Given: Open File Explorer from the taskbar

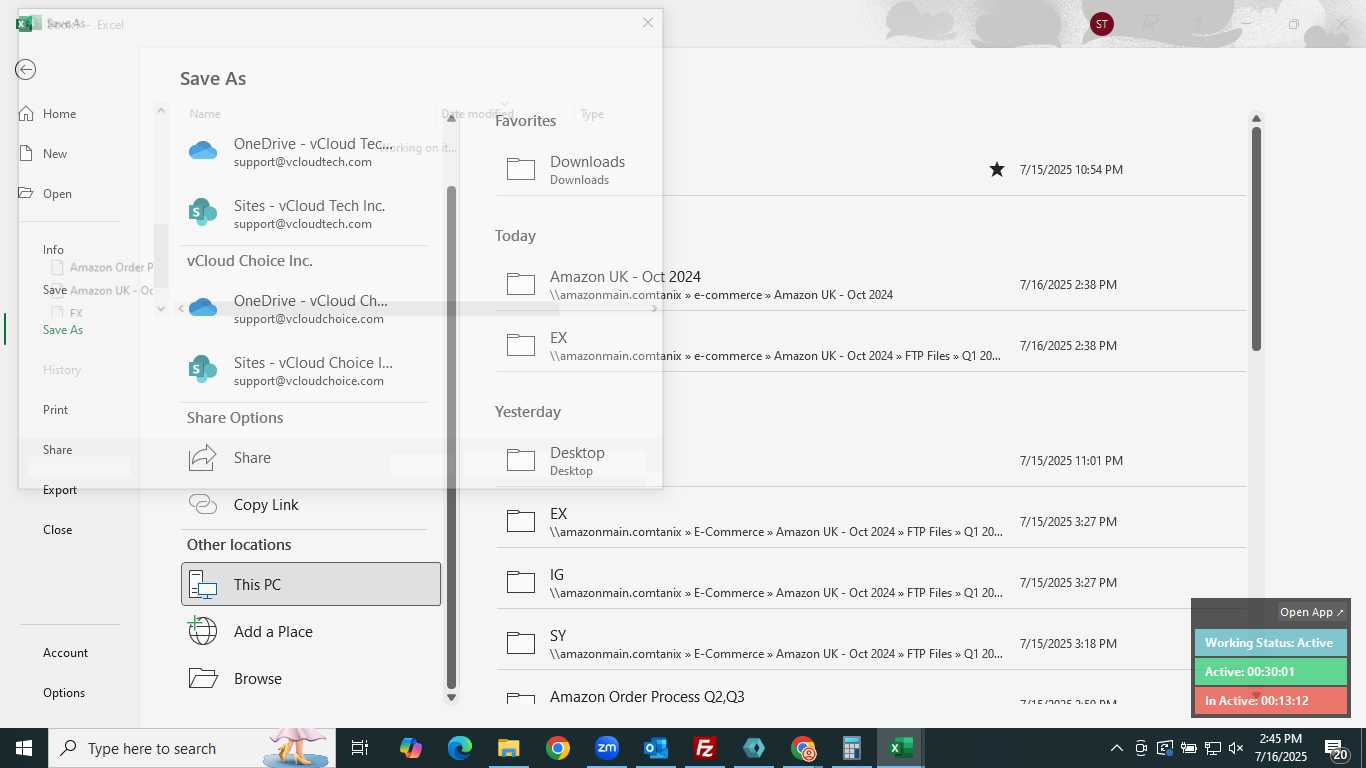Looking at the screenshot, I should (508, 748).
